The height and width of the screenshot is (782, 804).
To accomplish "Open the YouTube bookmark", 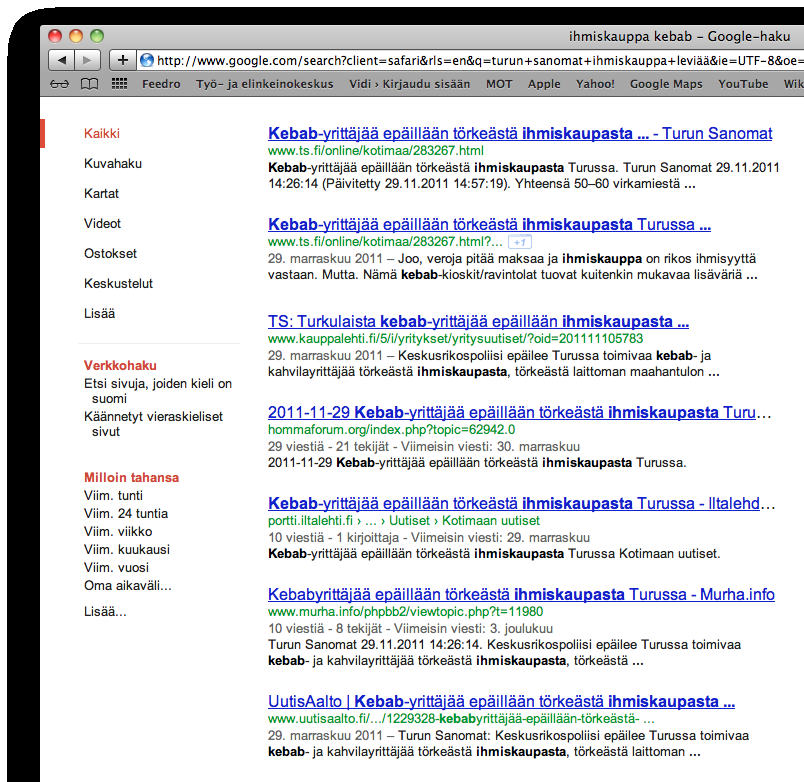I will click(x=743, y=84).
